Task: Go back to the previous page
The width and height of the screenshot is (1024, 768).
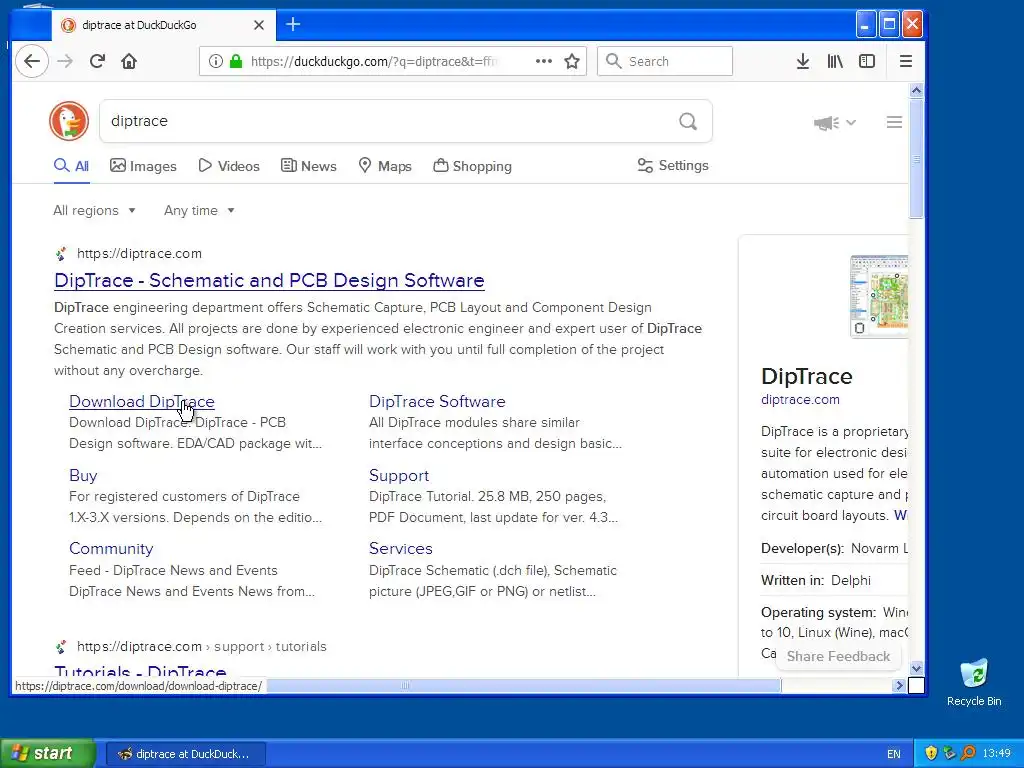Action: tap(31, 61)
